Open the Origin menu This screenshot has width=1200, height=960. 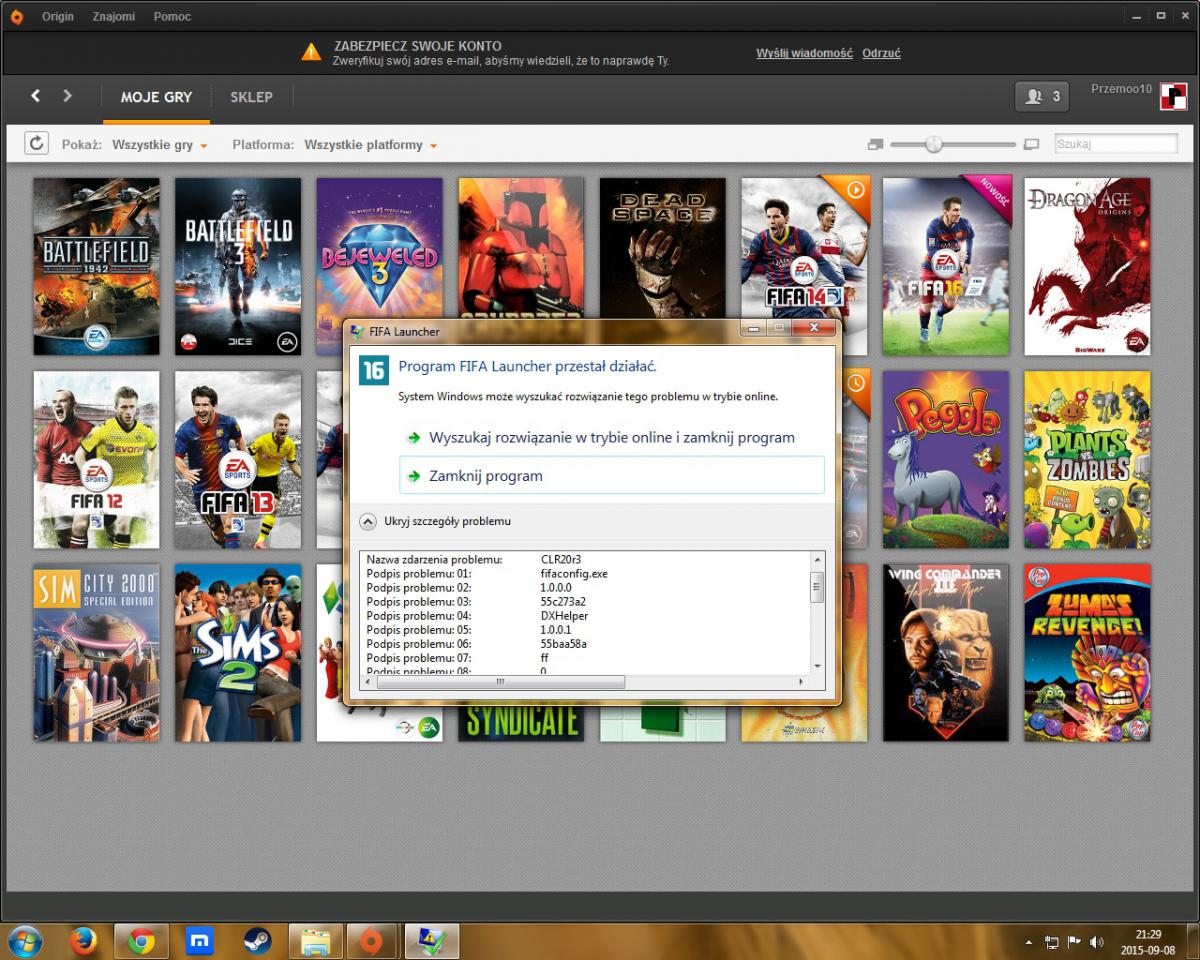(x=58, y=17)
